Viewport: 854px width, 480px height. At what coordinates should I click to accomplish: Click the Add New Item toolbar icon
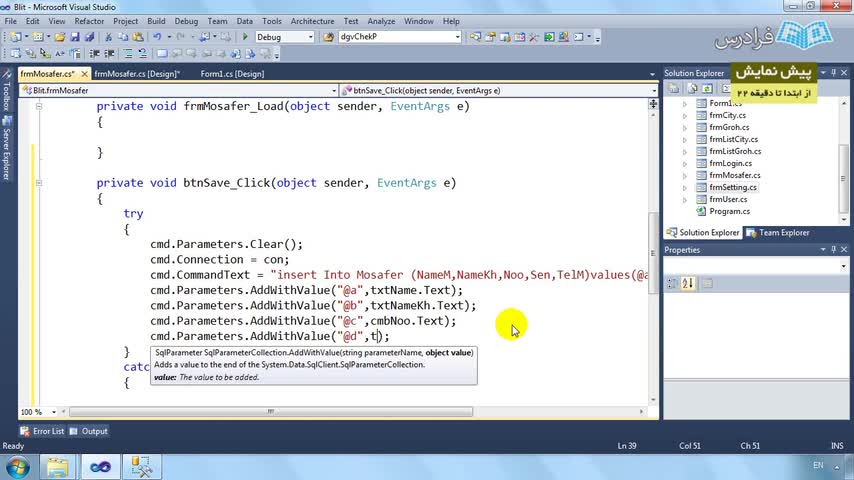[38, 37]
